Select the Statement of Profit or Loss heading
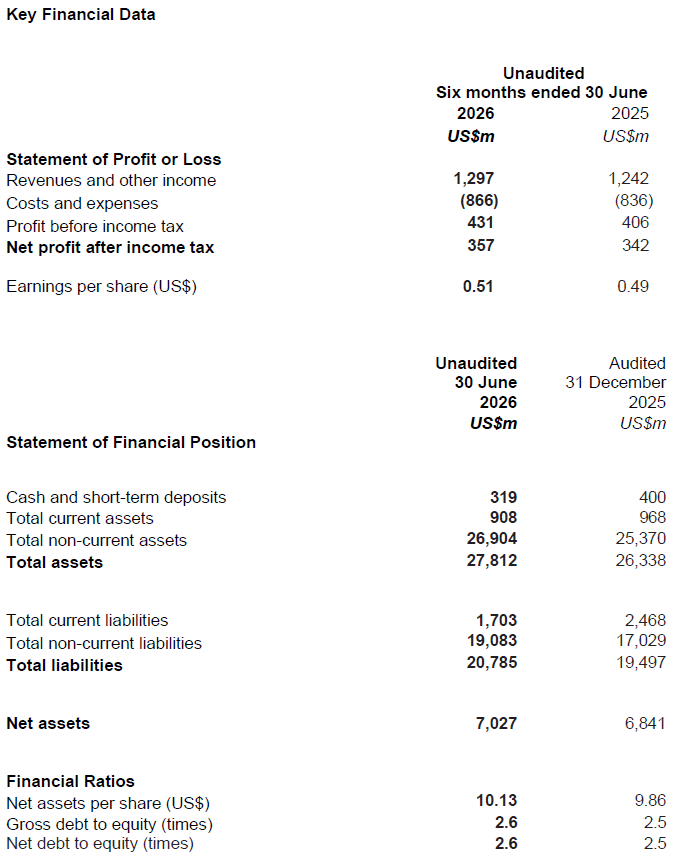The height and width of the screenshot is (868, 685). (x=114, y=159)
